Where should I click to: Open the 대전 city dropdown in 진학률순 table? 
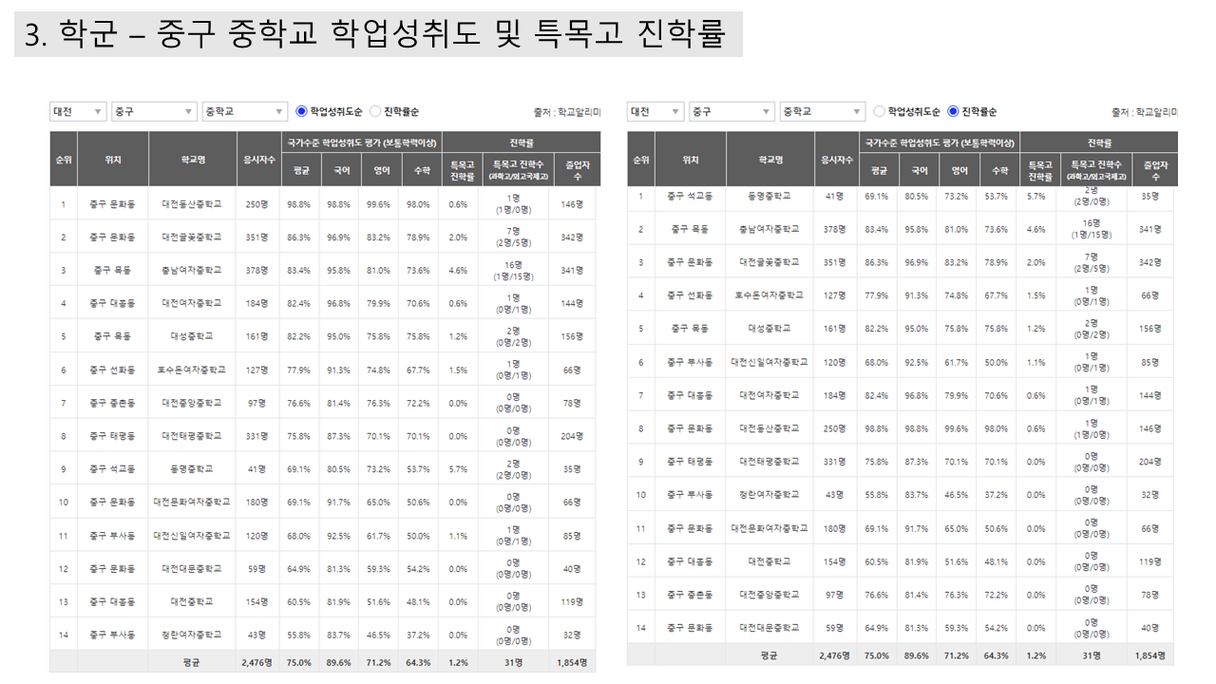click(656, 112)
